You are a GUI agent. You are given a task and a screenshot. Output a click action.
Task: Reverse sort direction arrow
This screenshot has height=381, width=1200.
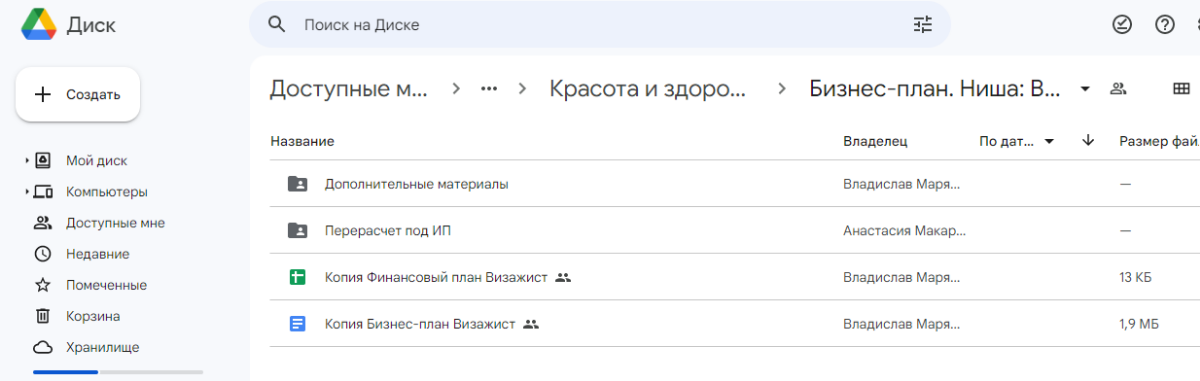click(1088, 141)
